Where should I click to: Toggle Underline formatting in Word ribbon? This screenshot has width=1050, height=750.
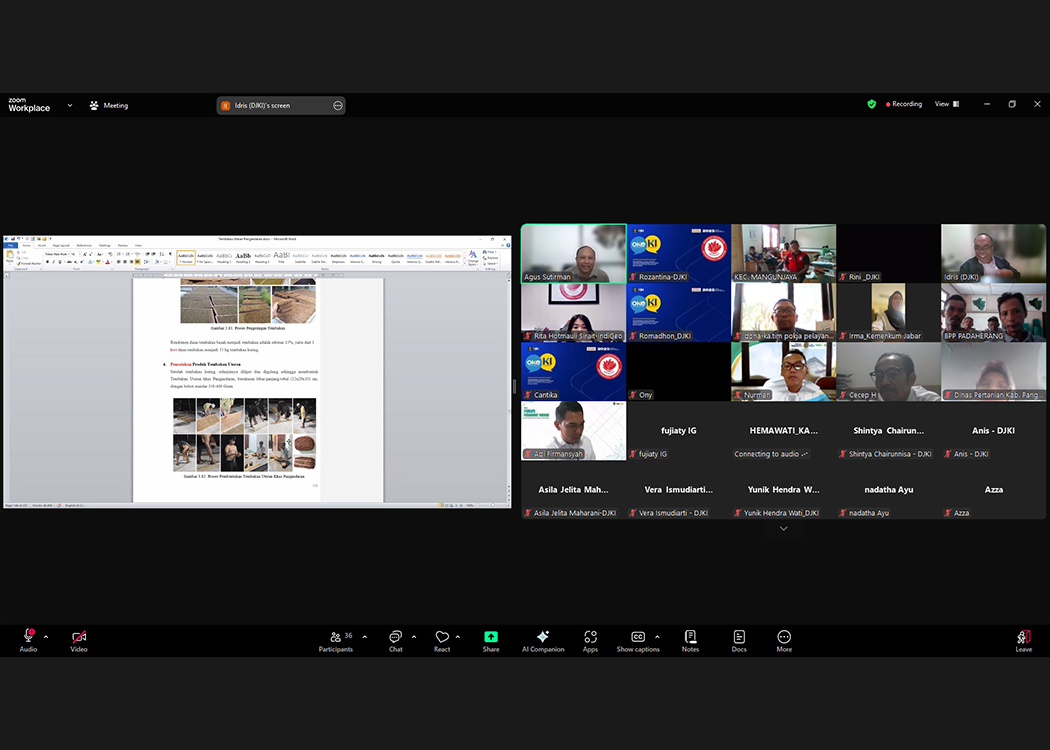(58, 262)
